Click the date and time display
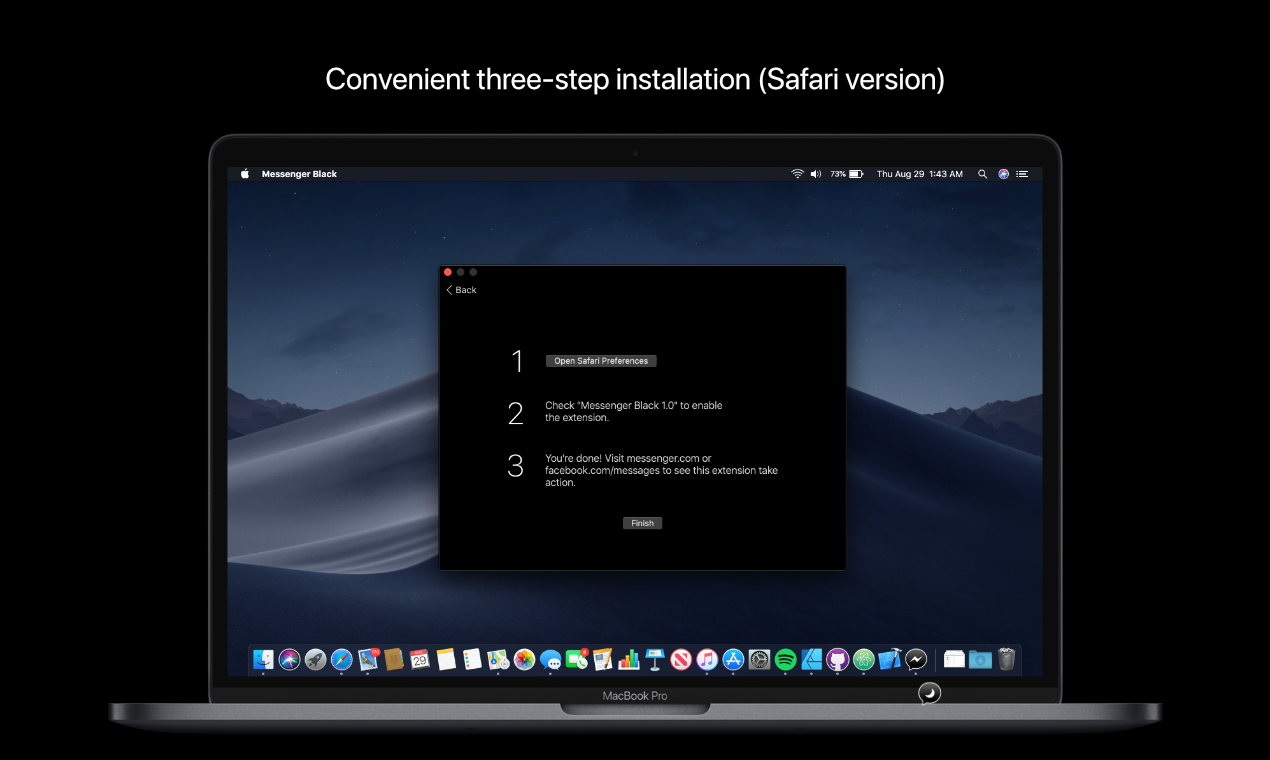This screenshot has height=760, width=1270. click(920, 174)
